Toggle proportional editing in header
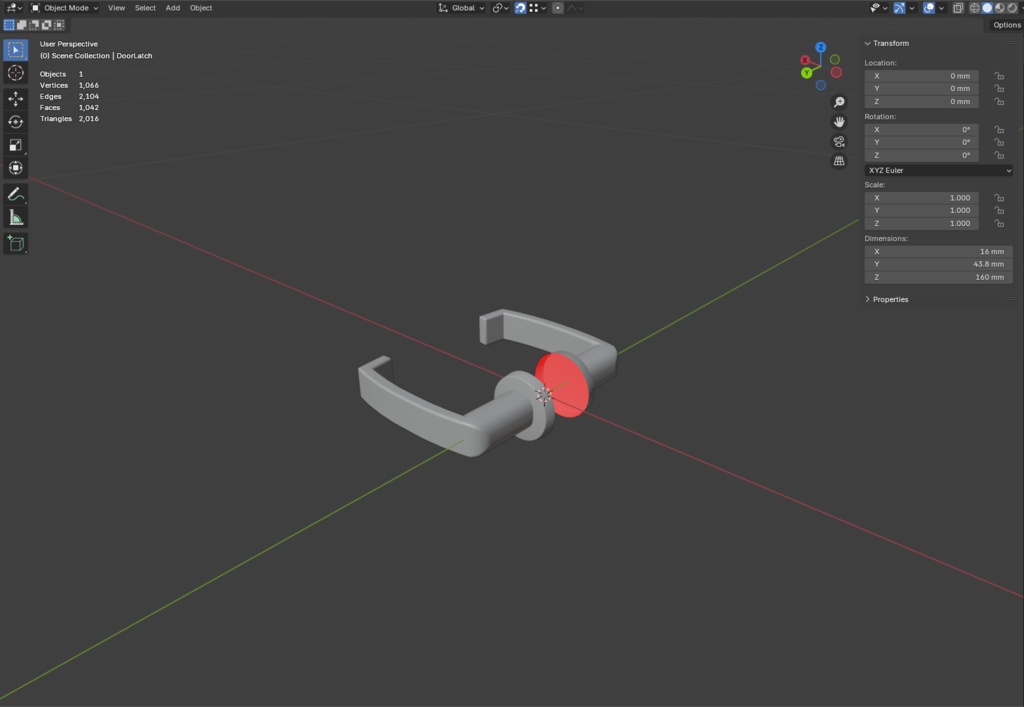 click(558, 8)
